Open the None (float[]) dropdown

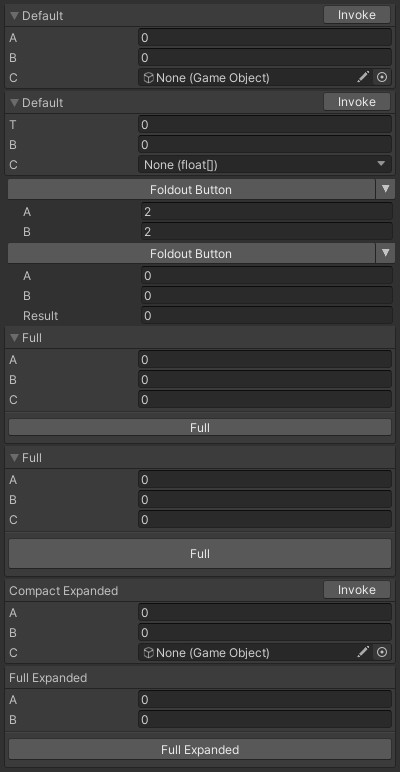pyautogui.click(x=265, y=164)
